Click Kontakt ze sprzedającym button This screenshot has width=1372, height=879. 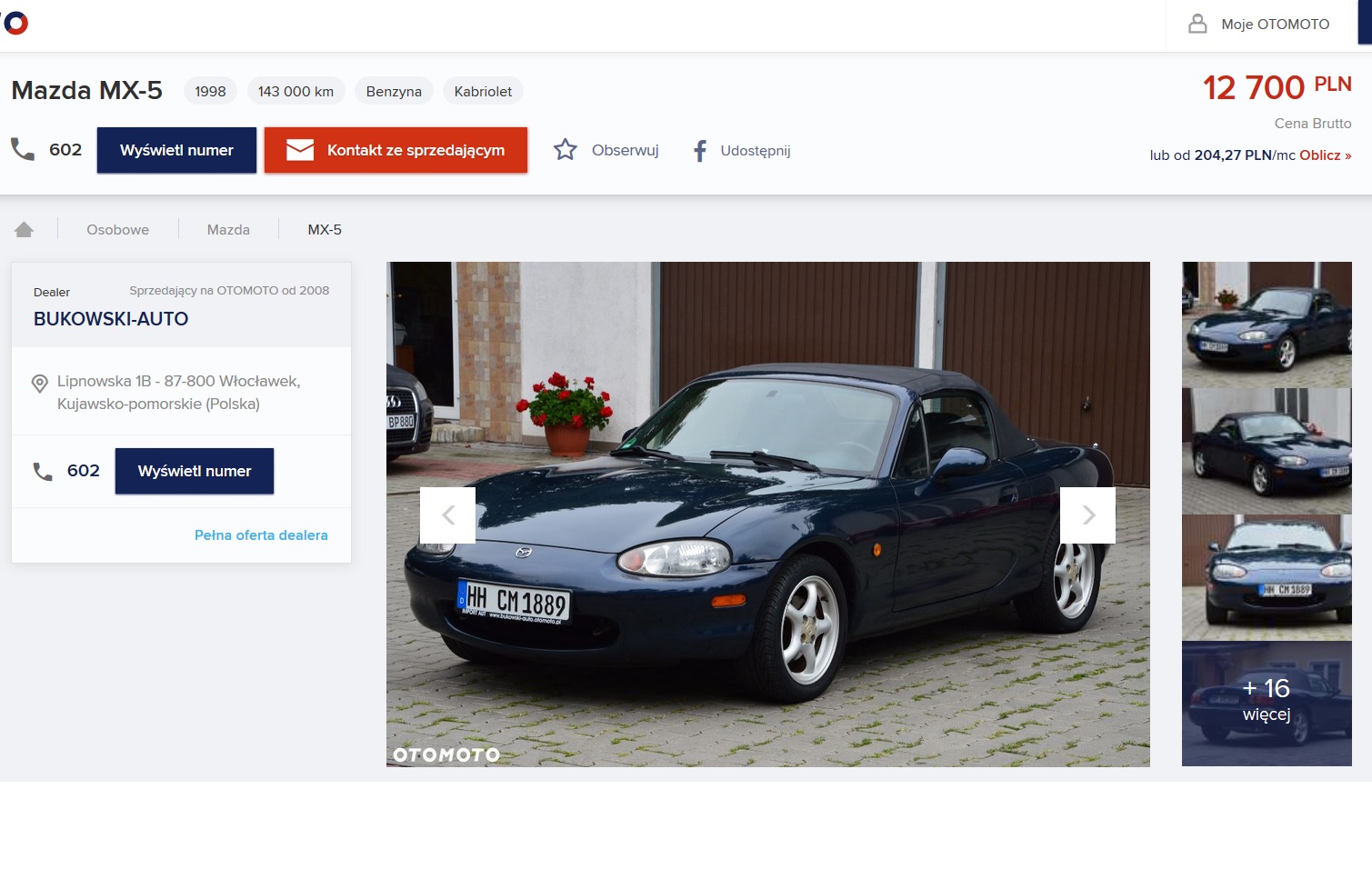[396, 150]
